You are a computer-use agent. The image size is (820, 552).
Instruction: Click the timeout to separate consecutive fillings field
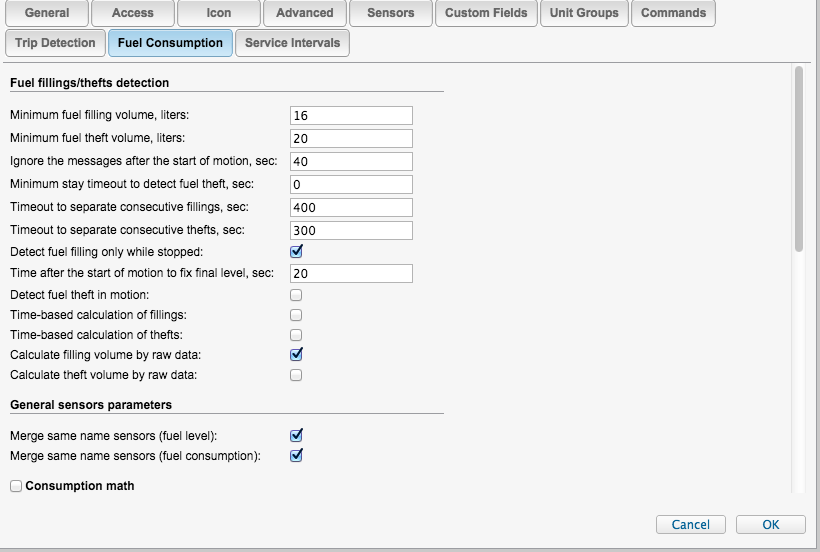click(x=351, y=207)
